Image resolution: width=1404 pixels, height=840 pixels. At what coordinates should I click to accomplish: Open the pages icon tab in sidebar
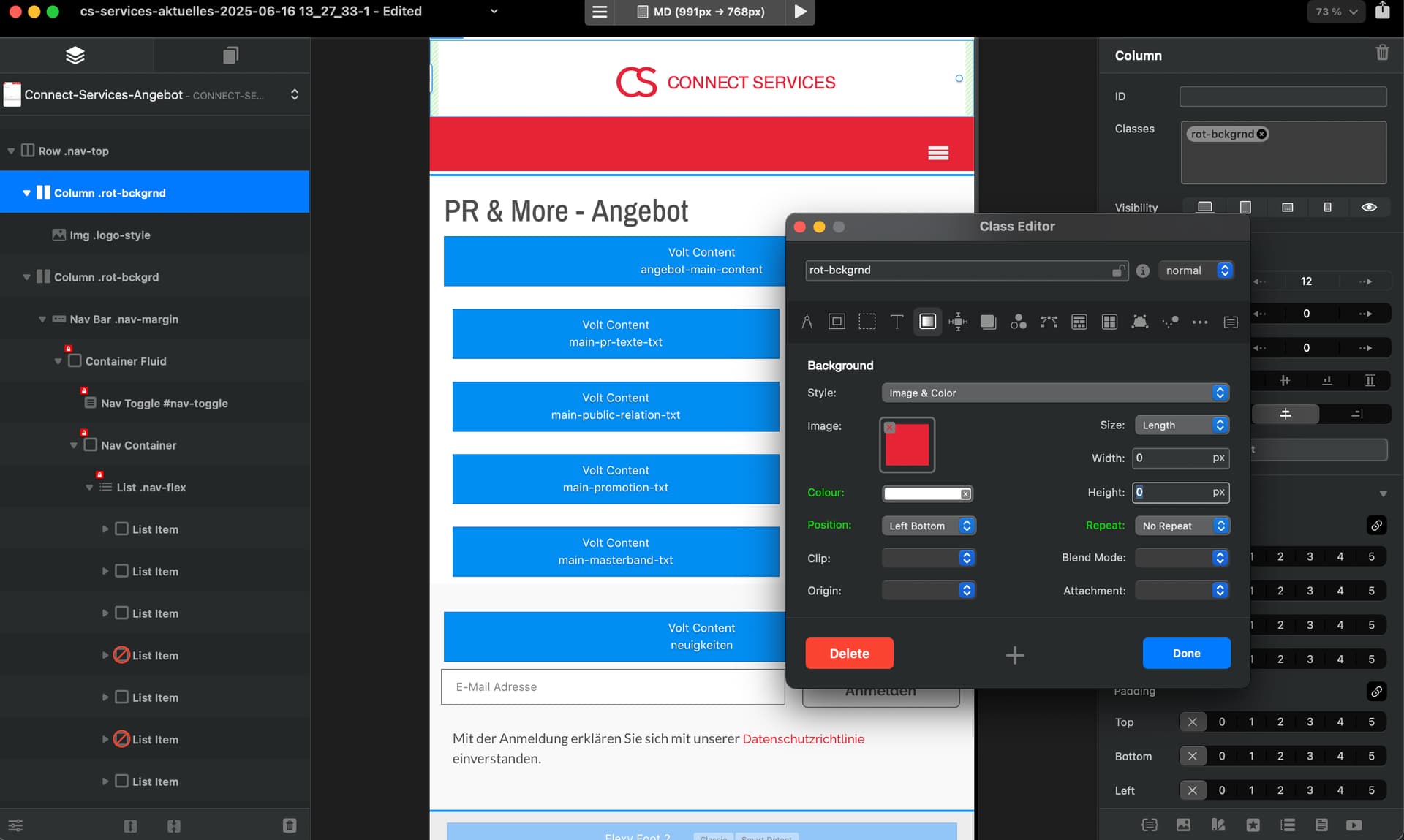coord(230,56)
